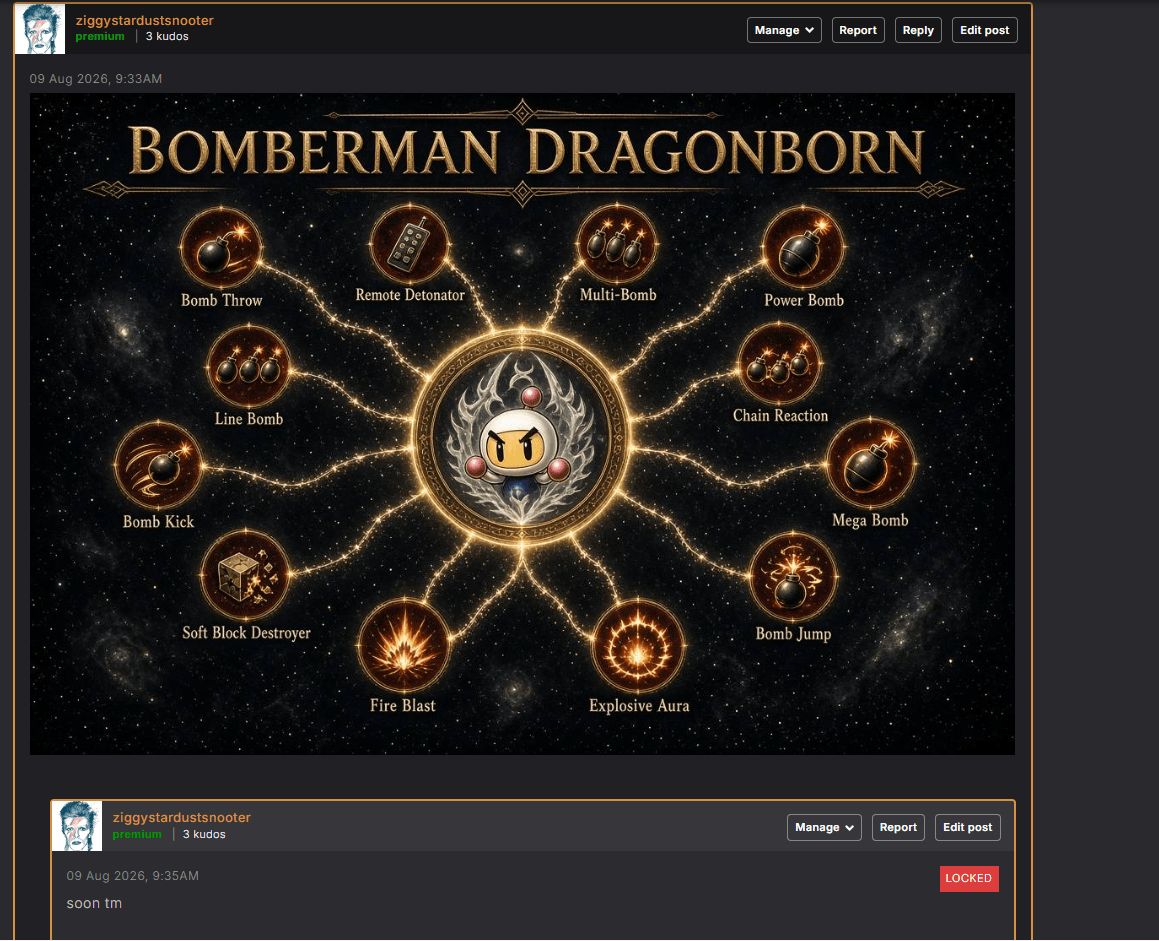Click the 'premium' label on the top post
Image resolution: width=1159 pixels, height=941 pixels.
[100, 36]
